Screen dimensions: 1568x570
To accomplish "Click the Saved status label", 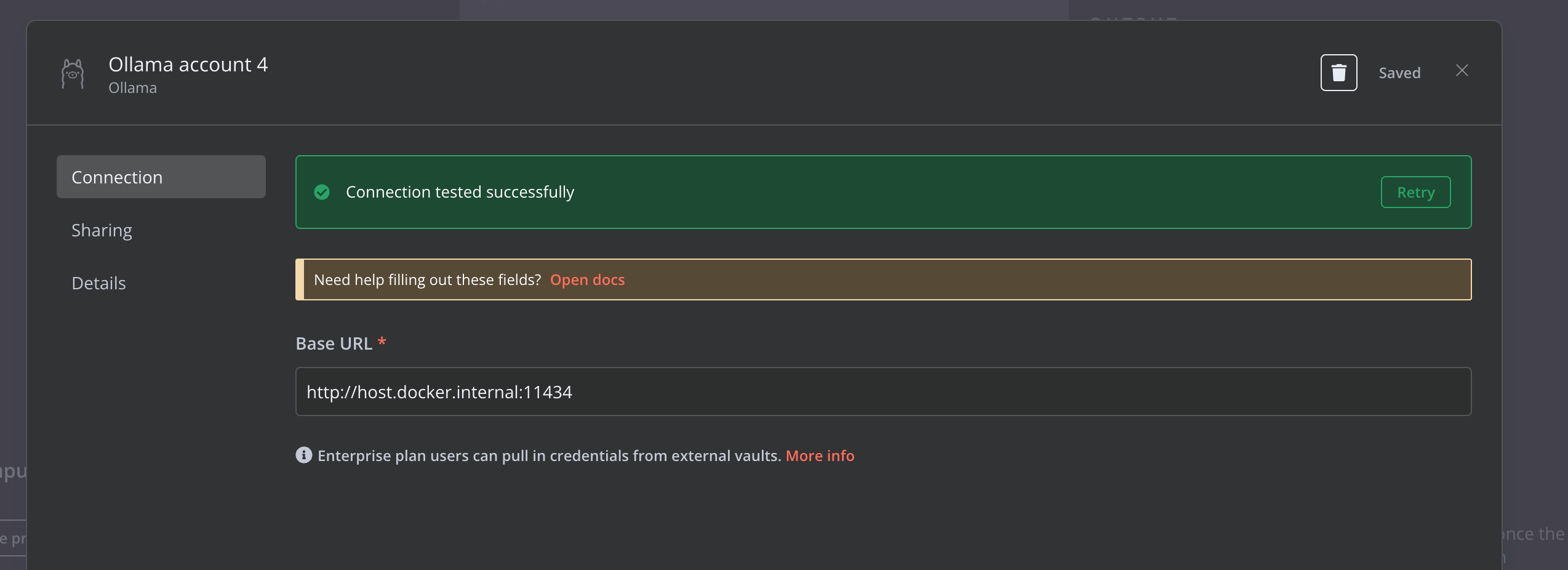I will point(1399,73).
